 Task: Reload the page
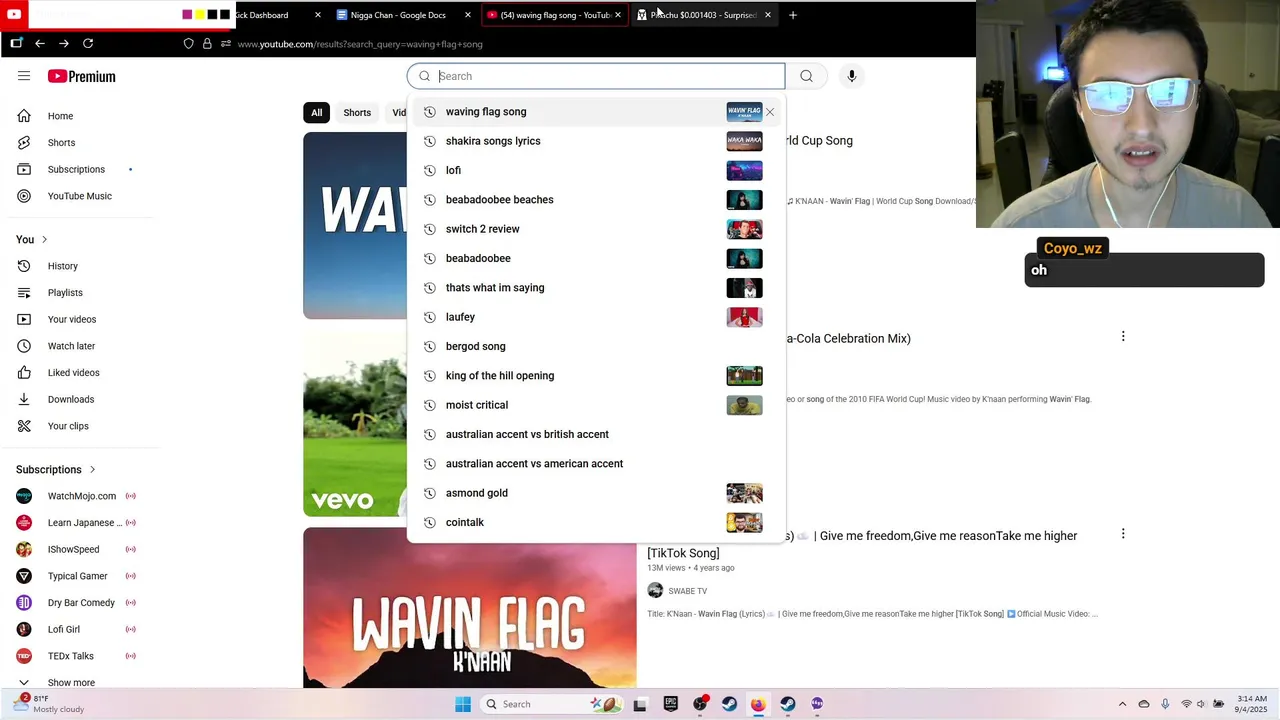88,44
